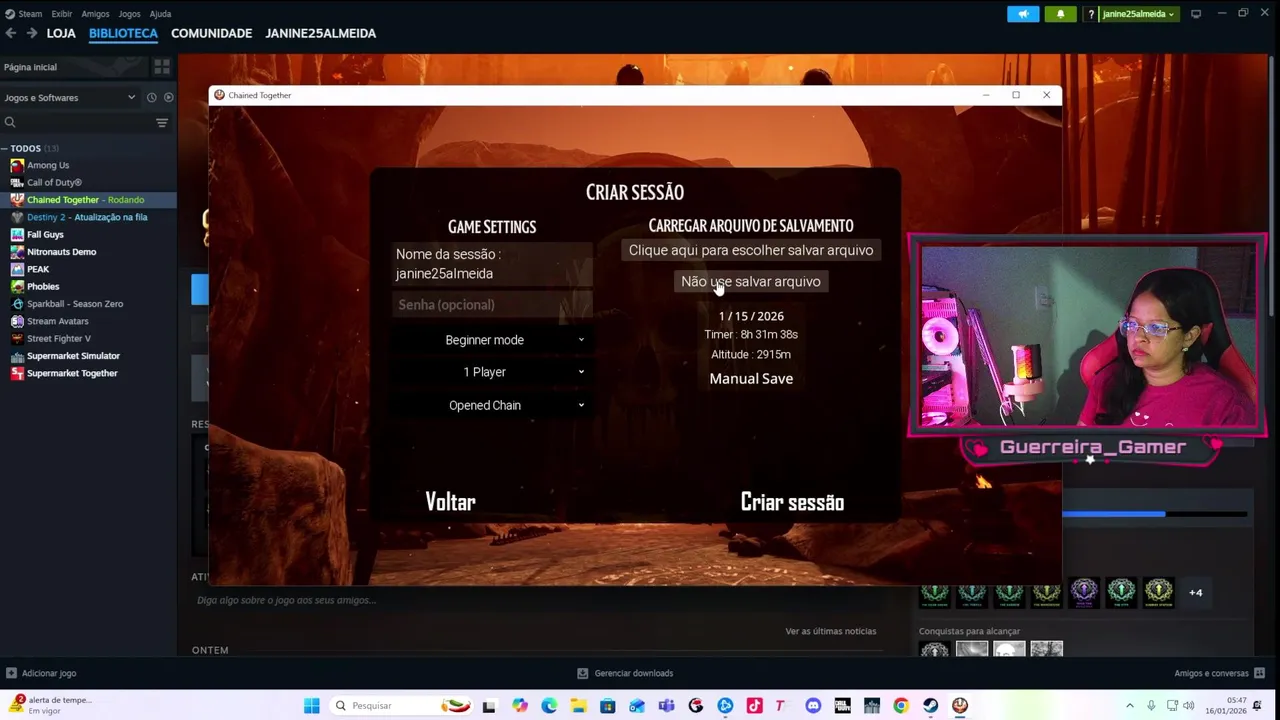
Task: Switch Steam to Big Picture mode
Action: pos(1195,14)
